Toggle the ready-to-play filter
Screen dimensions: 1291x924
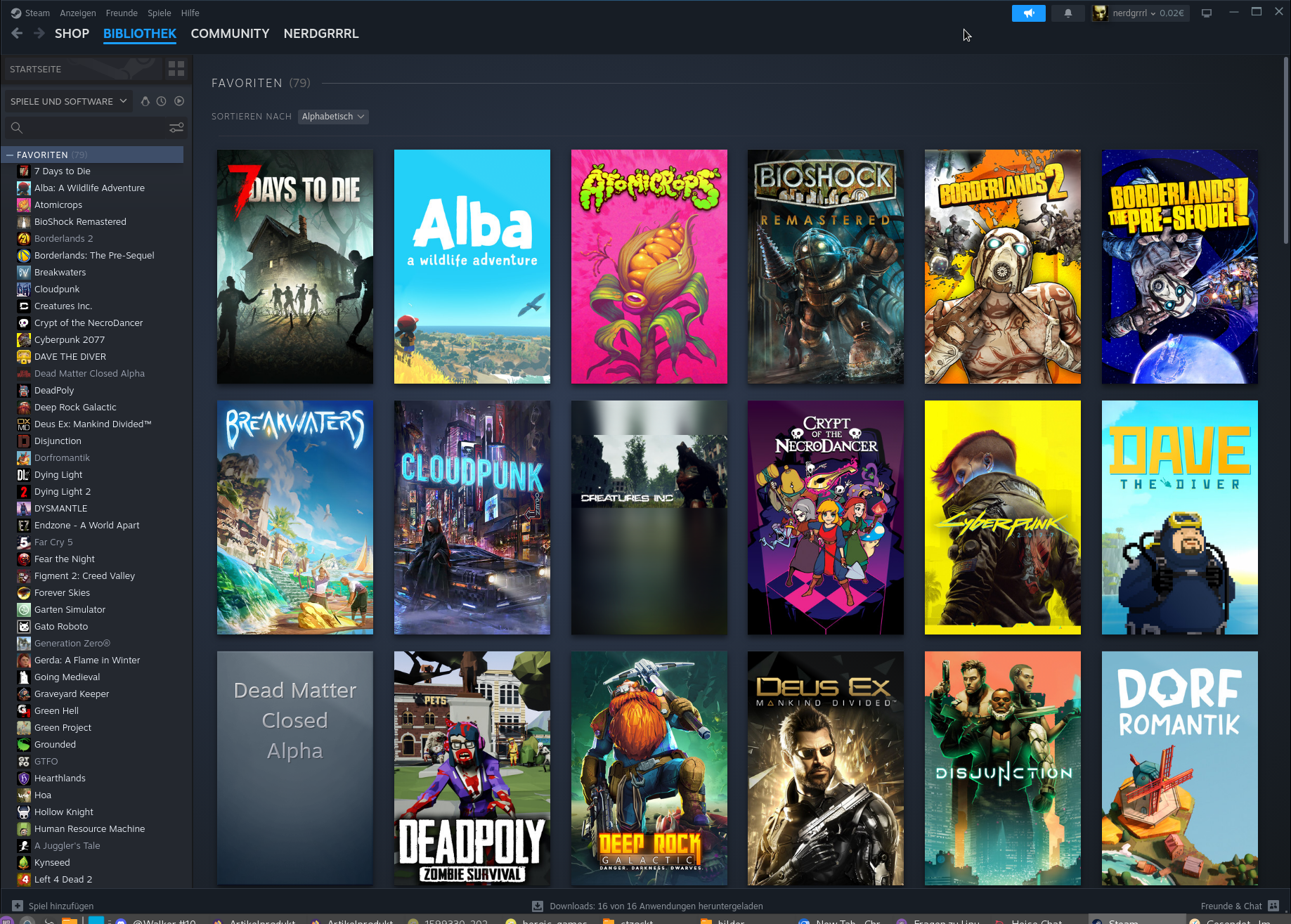(x=179, y=101)
